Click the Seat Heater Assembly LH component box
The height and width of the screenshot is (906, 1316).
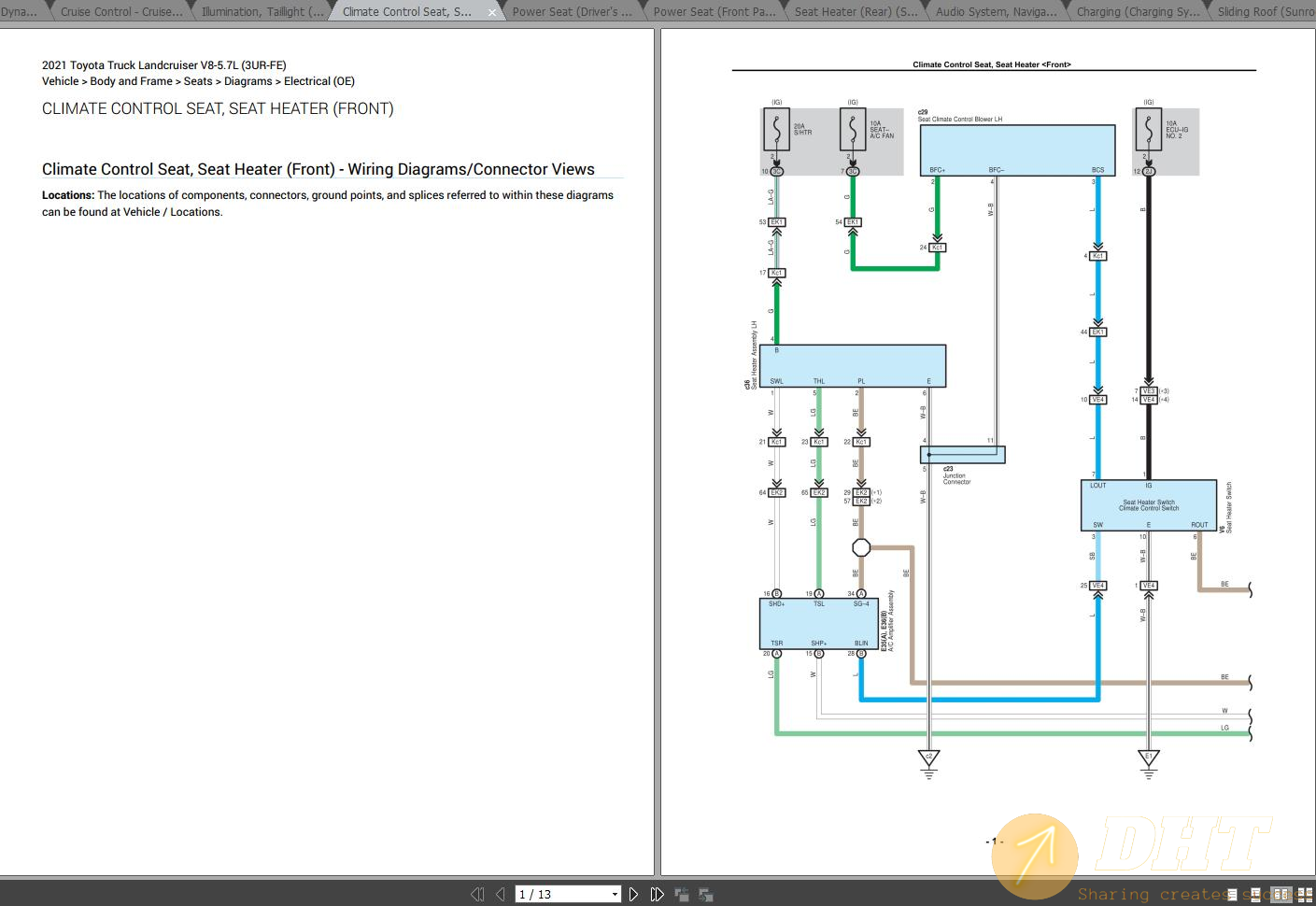coord(853,366)
